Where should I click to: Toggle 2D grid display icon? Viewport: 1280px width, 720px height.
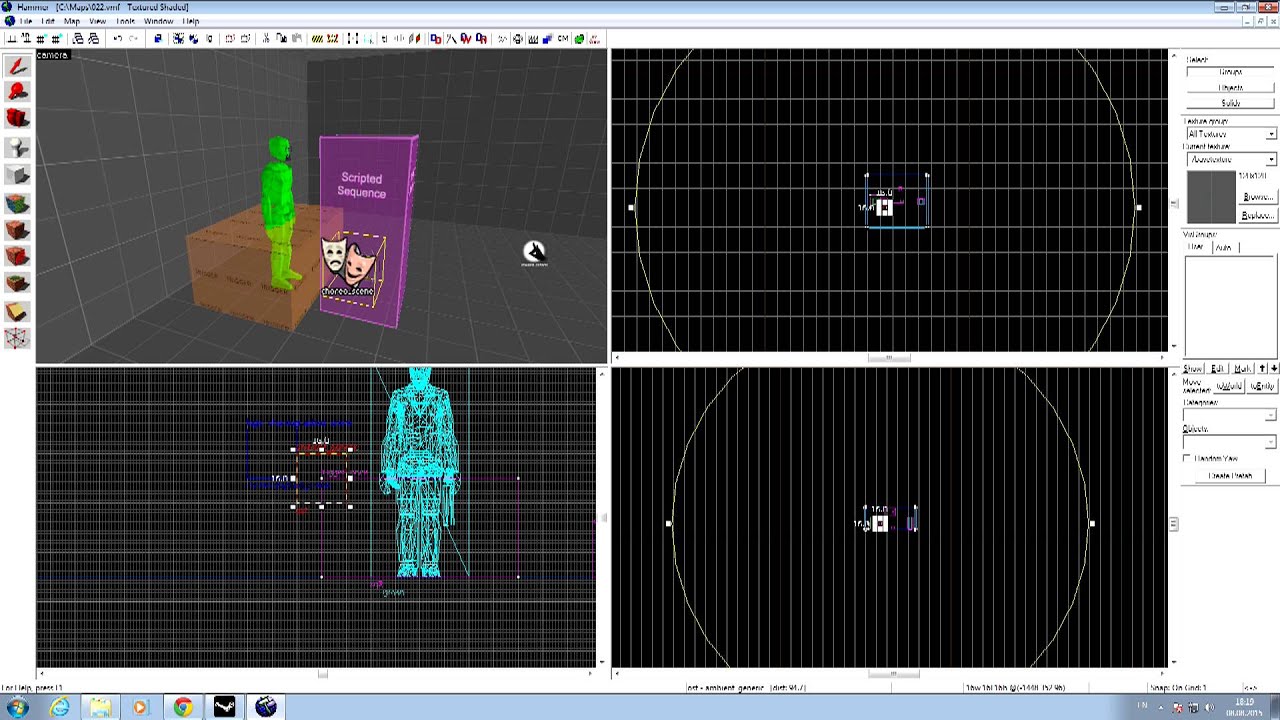coord(10,39)
